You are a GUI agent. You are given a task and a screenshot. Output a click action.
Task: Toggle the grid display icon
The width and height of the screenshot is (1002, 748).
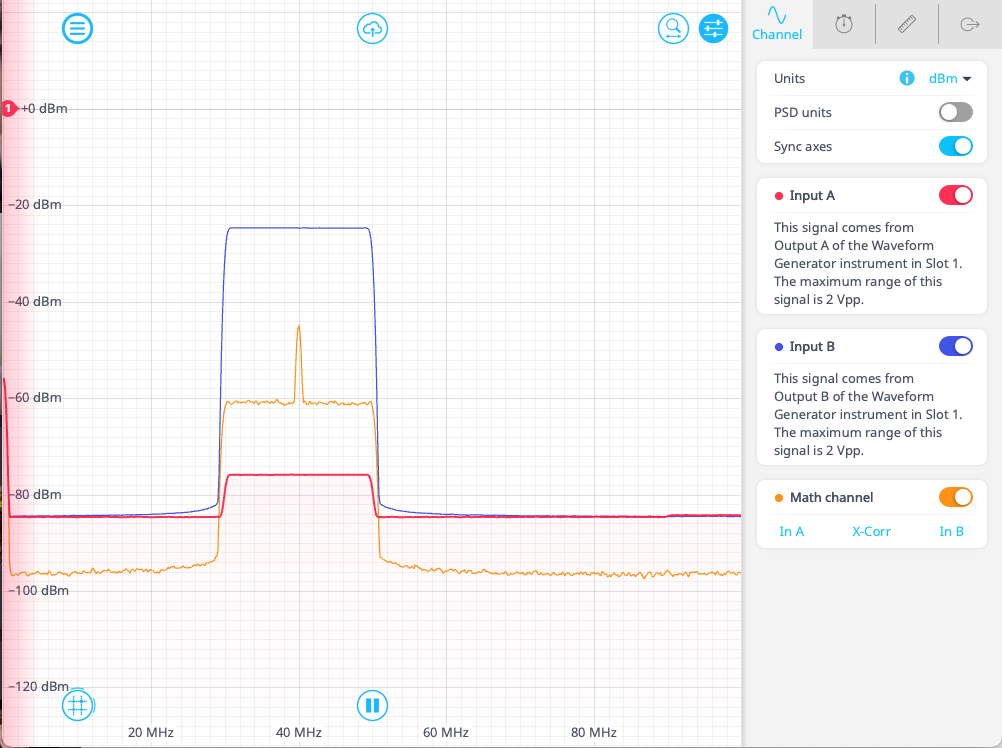point(77,705)
